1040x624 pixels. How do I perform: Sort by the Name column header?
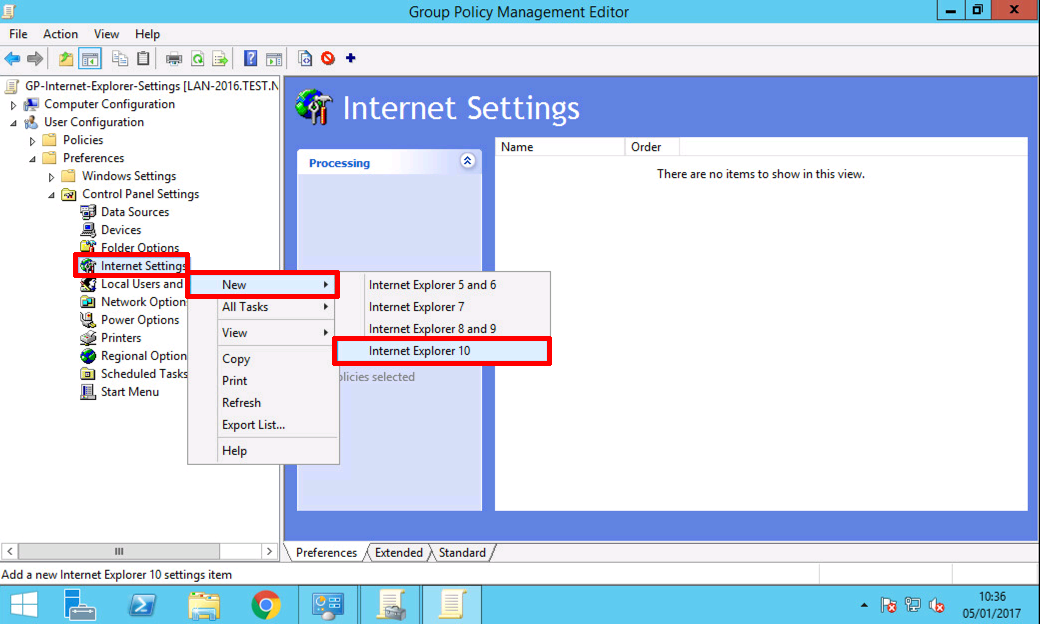(x=560, y=147)
